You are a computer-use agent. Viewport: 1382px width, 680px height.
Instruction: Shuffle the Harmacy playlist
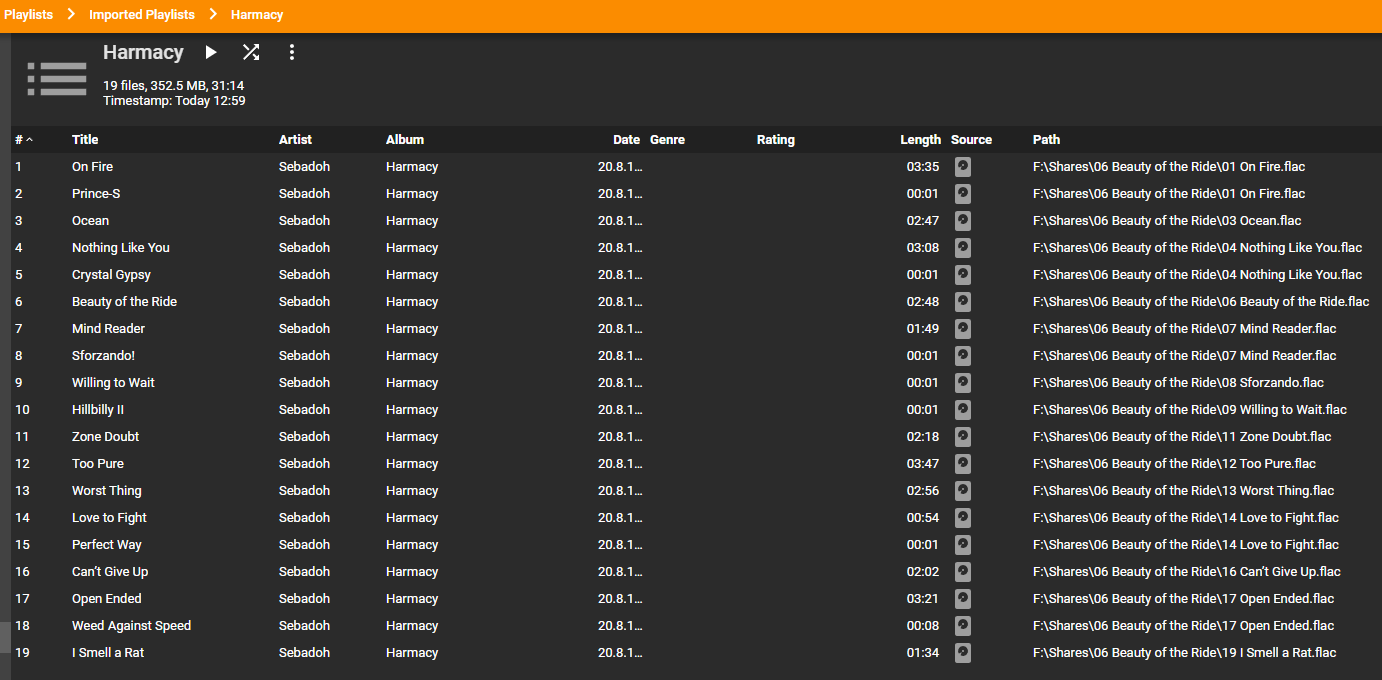pyautogui.click(x=251, y=52)
